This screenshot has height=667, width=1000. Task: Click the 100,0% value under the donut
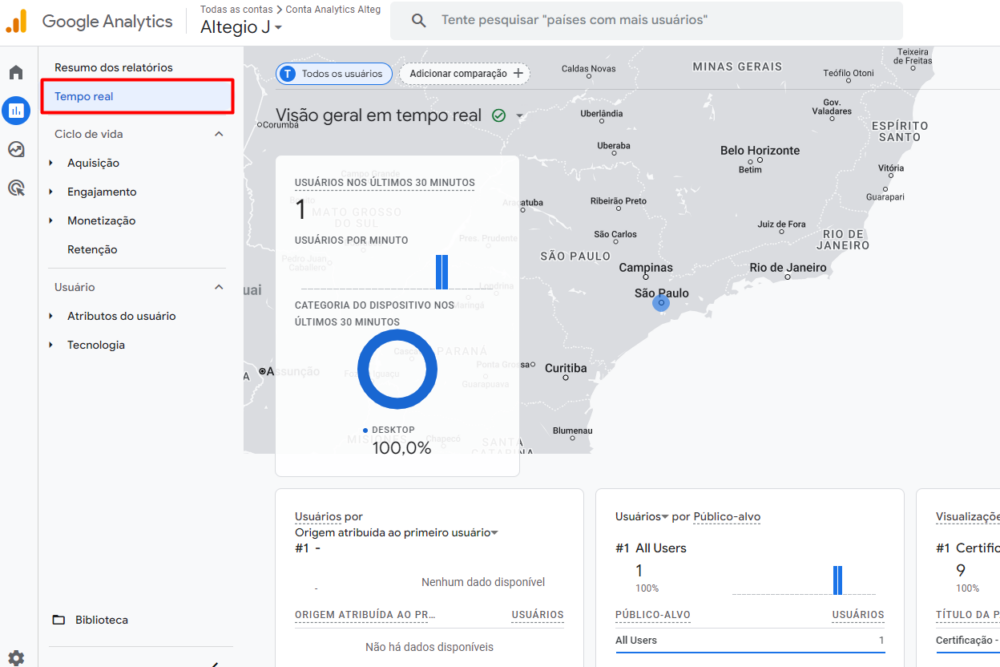(x=401, y=448)
